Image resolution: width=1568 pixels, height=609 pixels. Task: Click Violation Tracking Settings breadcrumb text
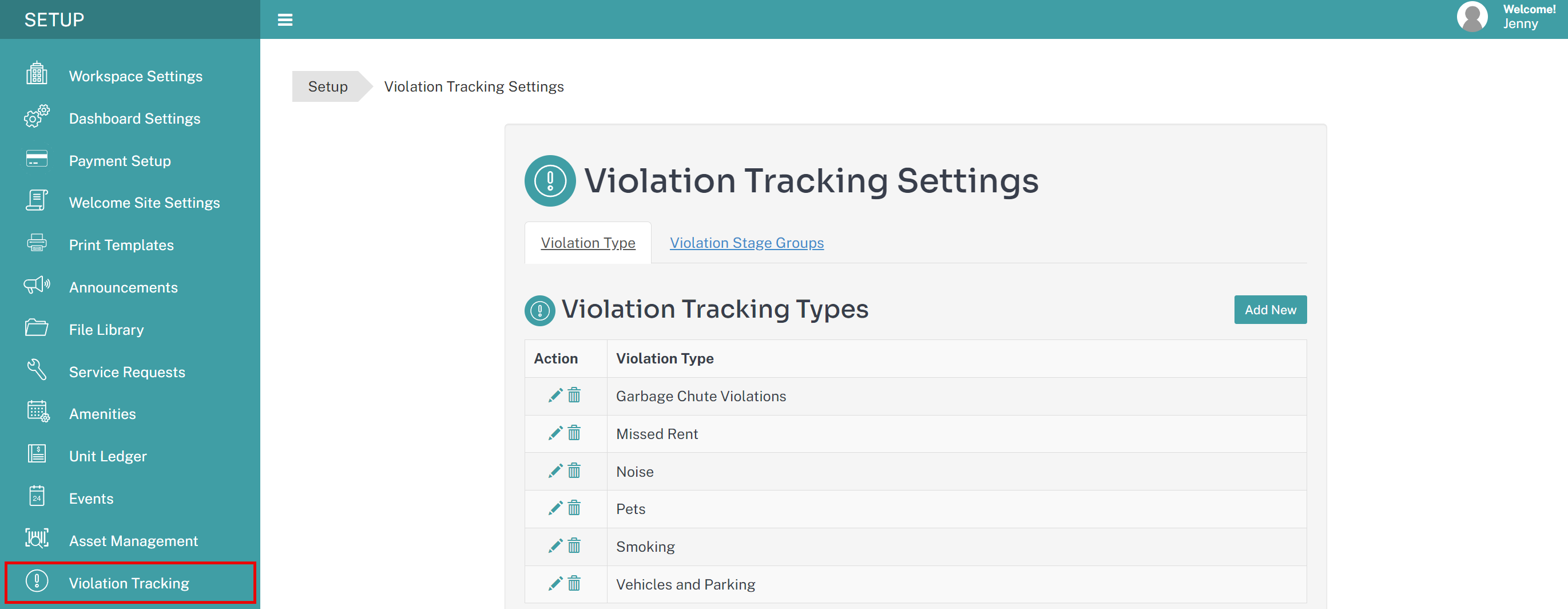click(474, 86)
